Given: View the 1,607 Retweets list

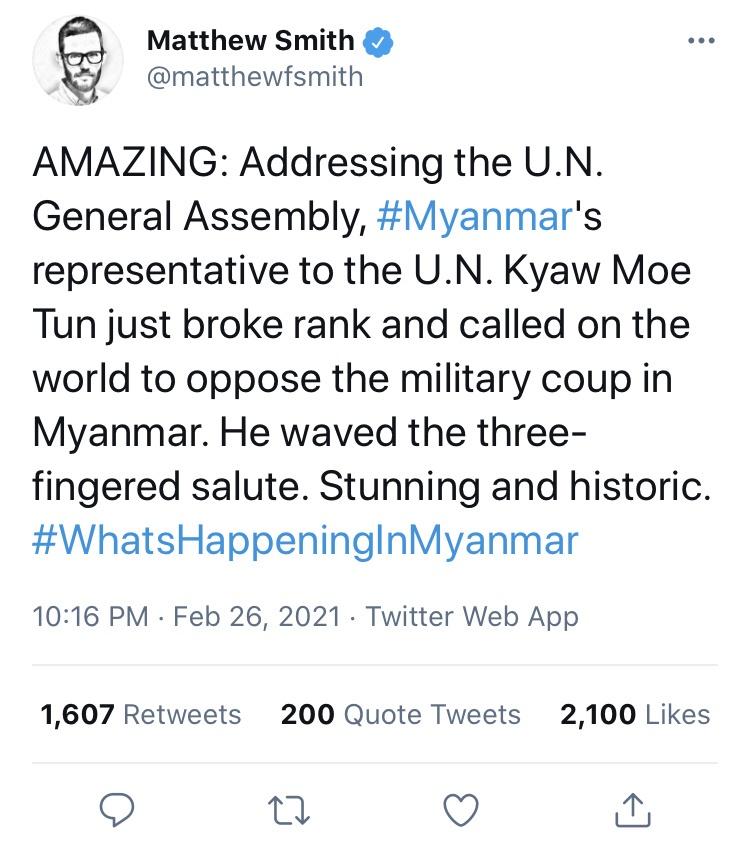Looking at the screenshot, I should 141,714.
